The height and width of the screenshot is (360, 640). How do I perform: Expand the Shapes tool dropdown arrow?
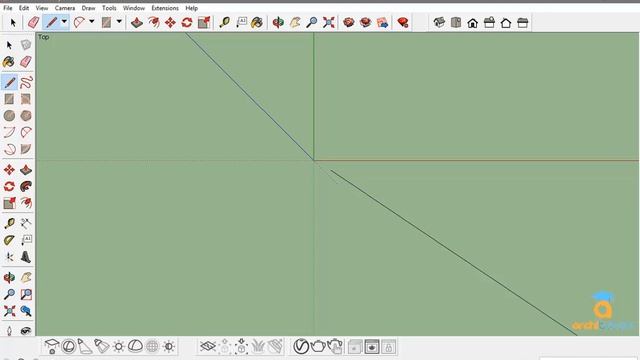coord(119,22)
